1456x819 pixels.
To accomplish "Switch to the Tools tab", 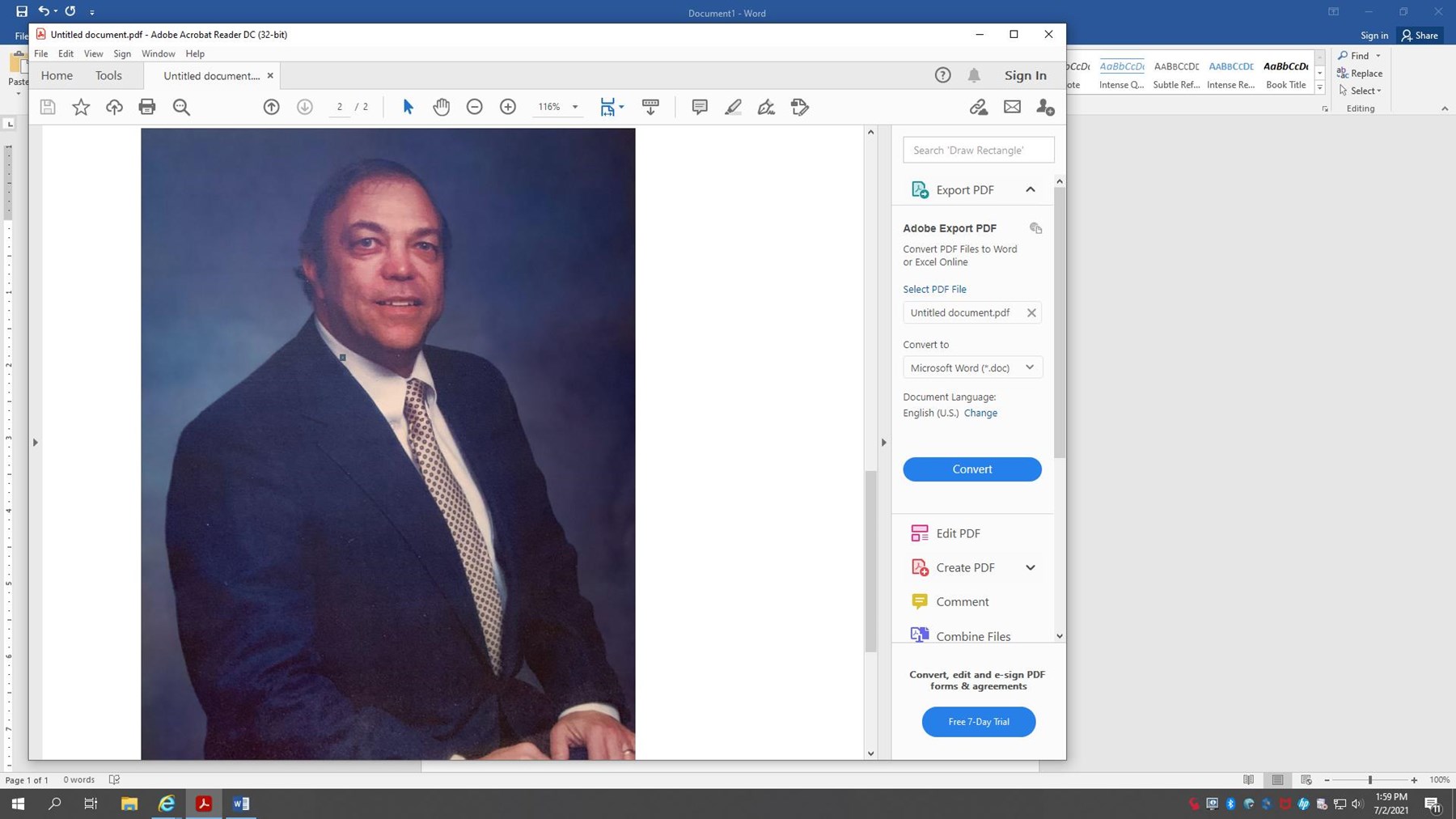I will point(108,74).
